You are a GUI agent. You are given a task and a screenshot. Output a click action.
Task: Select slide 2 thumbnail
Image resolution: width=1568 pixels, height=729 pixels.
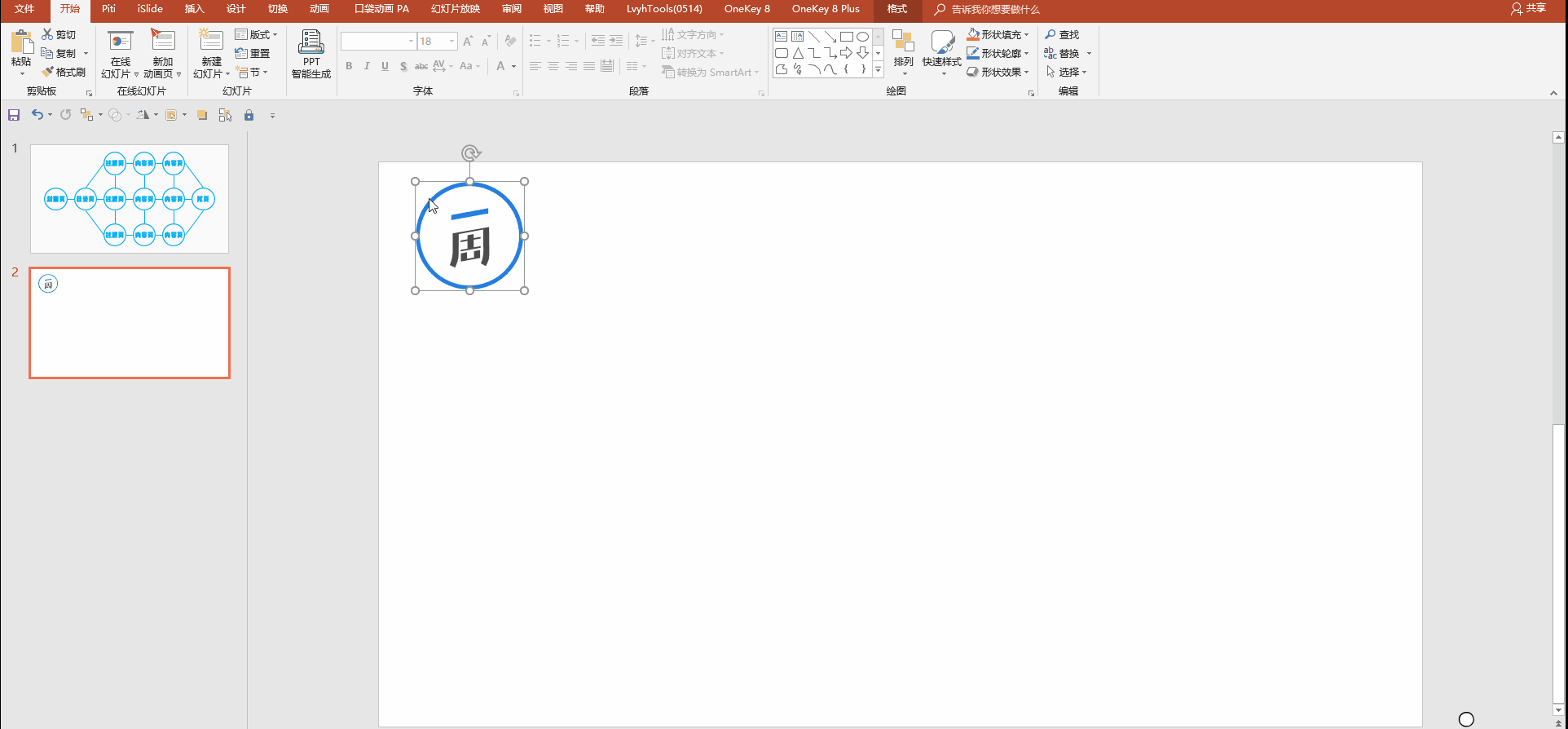point(130,323)
